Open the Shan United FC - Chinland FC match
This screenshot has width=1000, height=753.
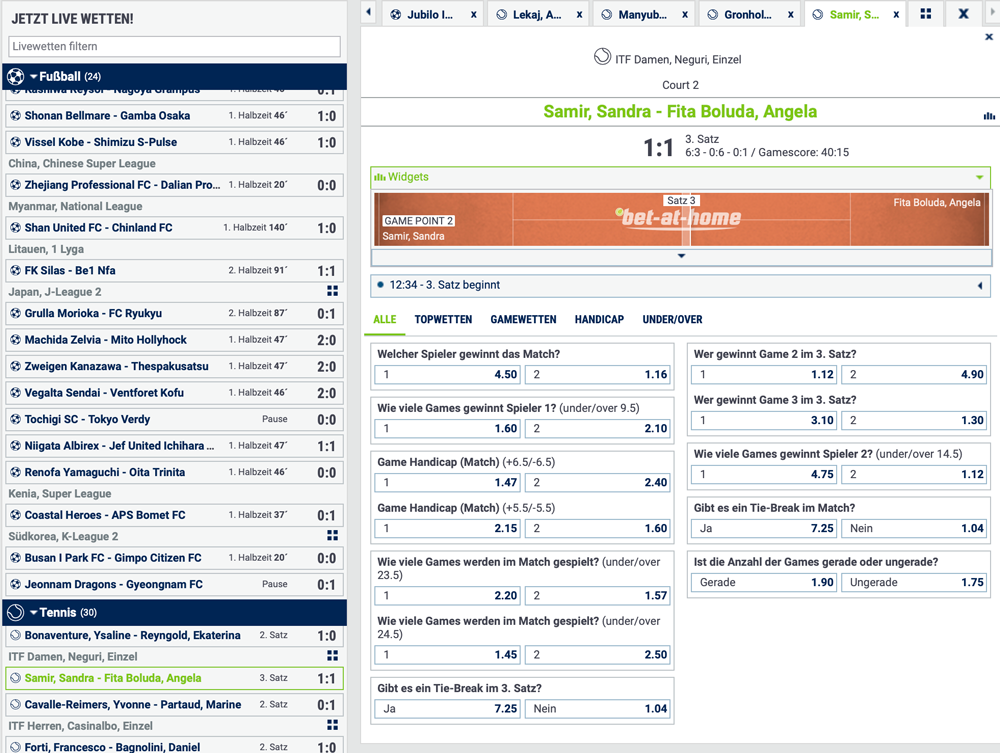click(174, 228)
